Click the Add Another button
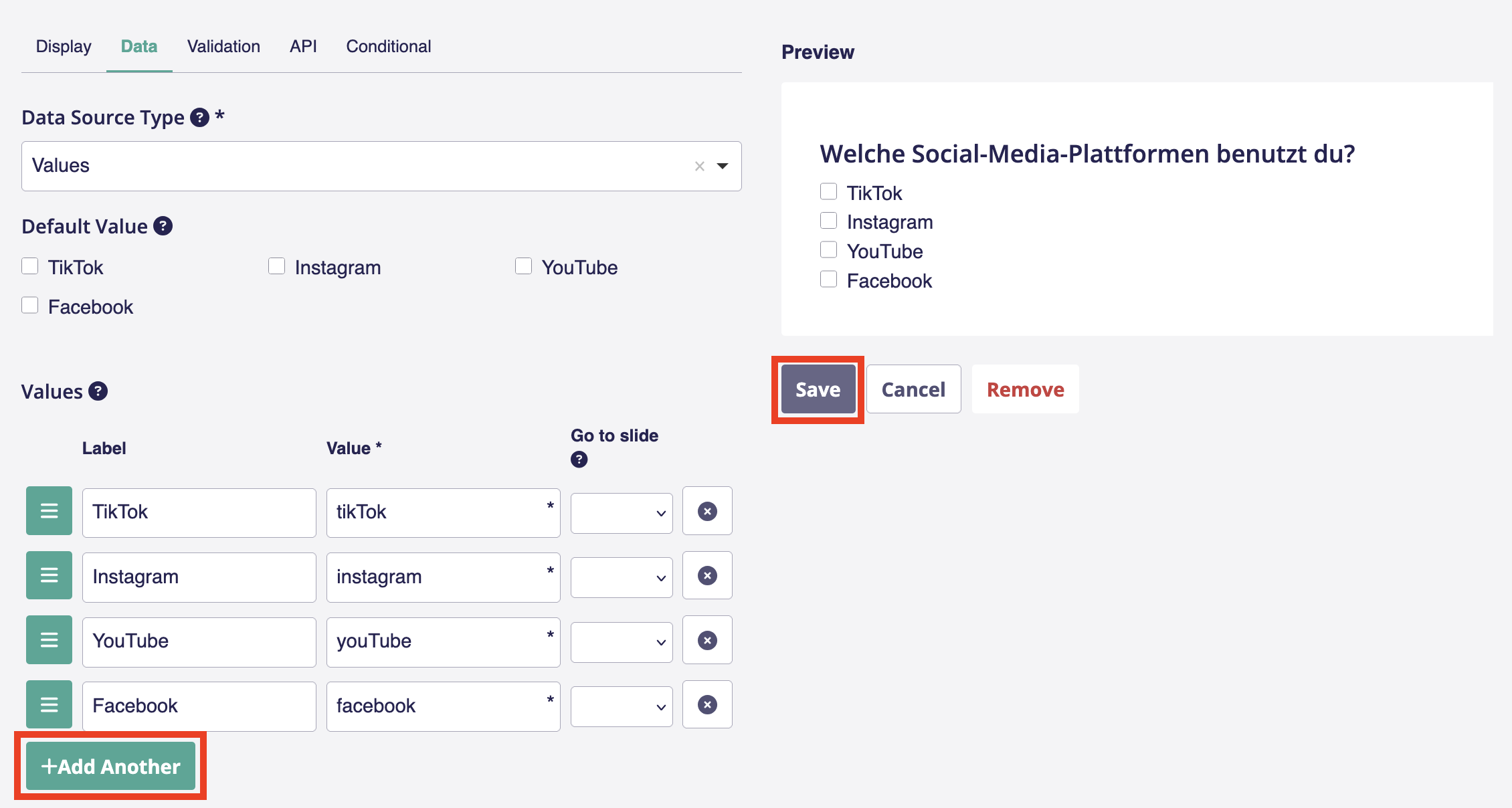Viewport: 1512px width, 808px height. click(111, 766)
